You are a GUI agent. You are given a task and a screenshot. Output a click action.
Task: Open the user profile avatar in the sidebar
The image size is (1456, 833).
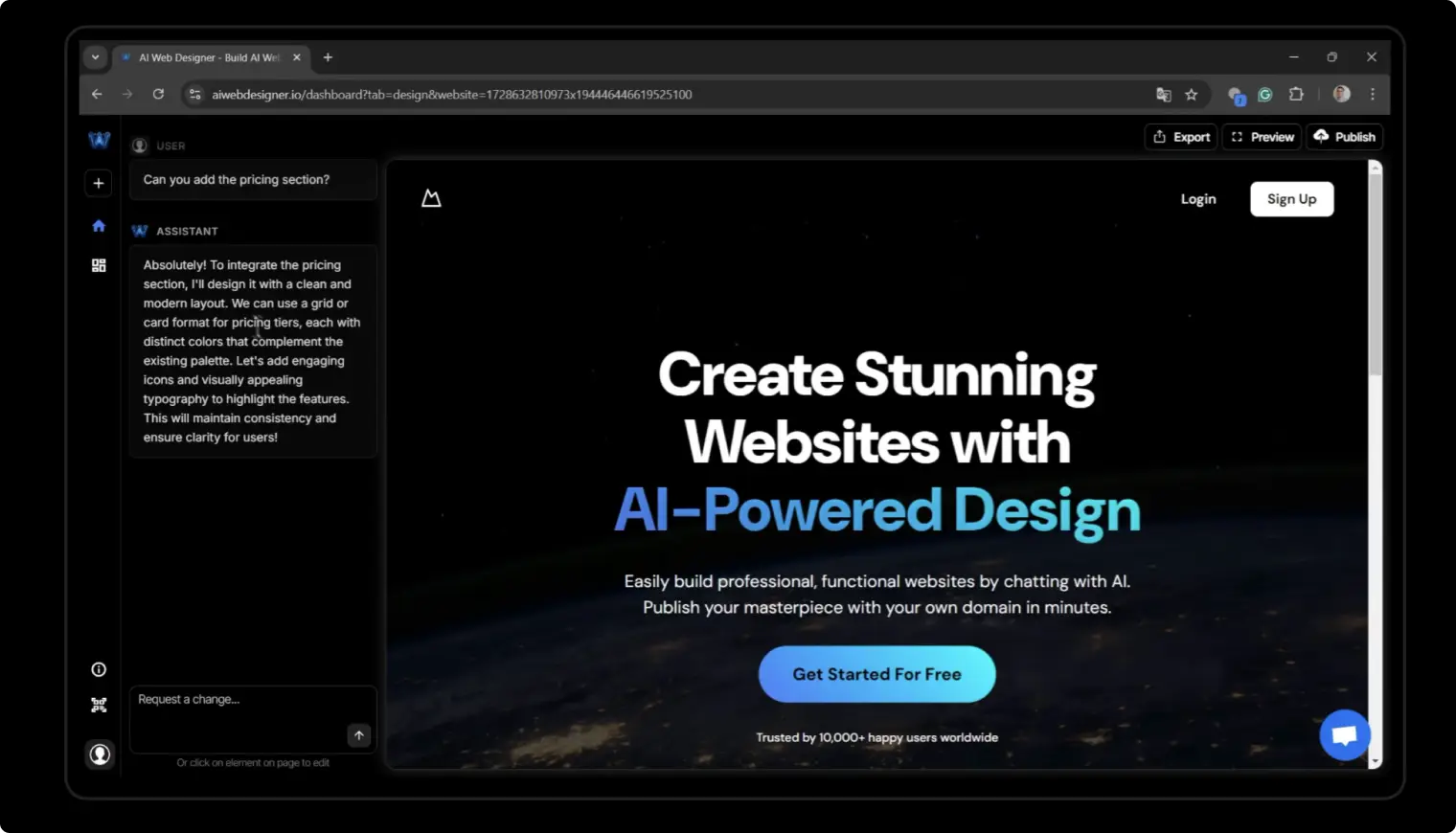[100, 754]
